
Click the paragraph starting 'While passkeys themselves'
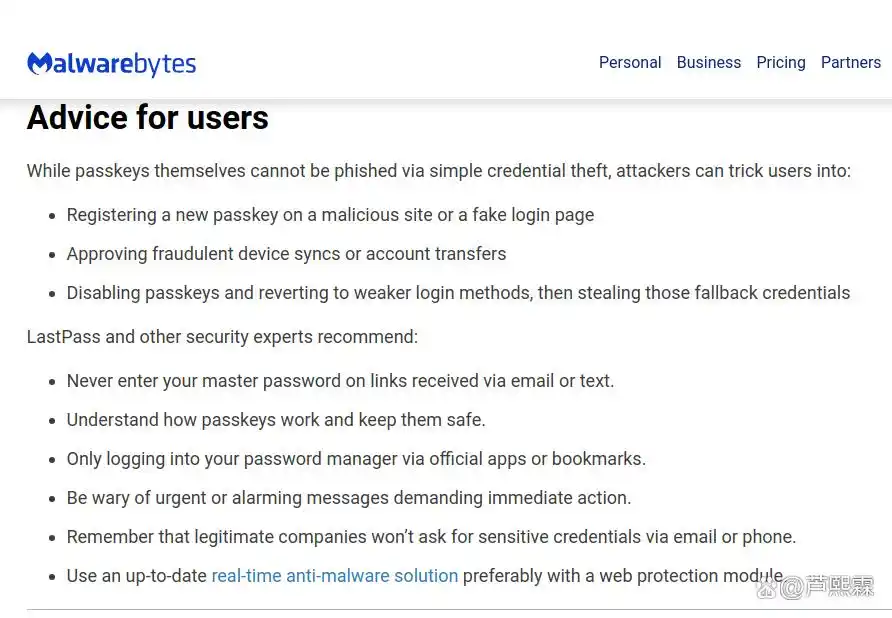point(438,171)
